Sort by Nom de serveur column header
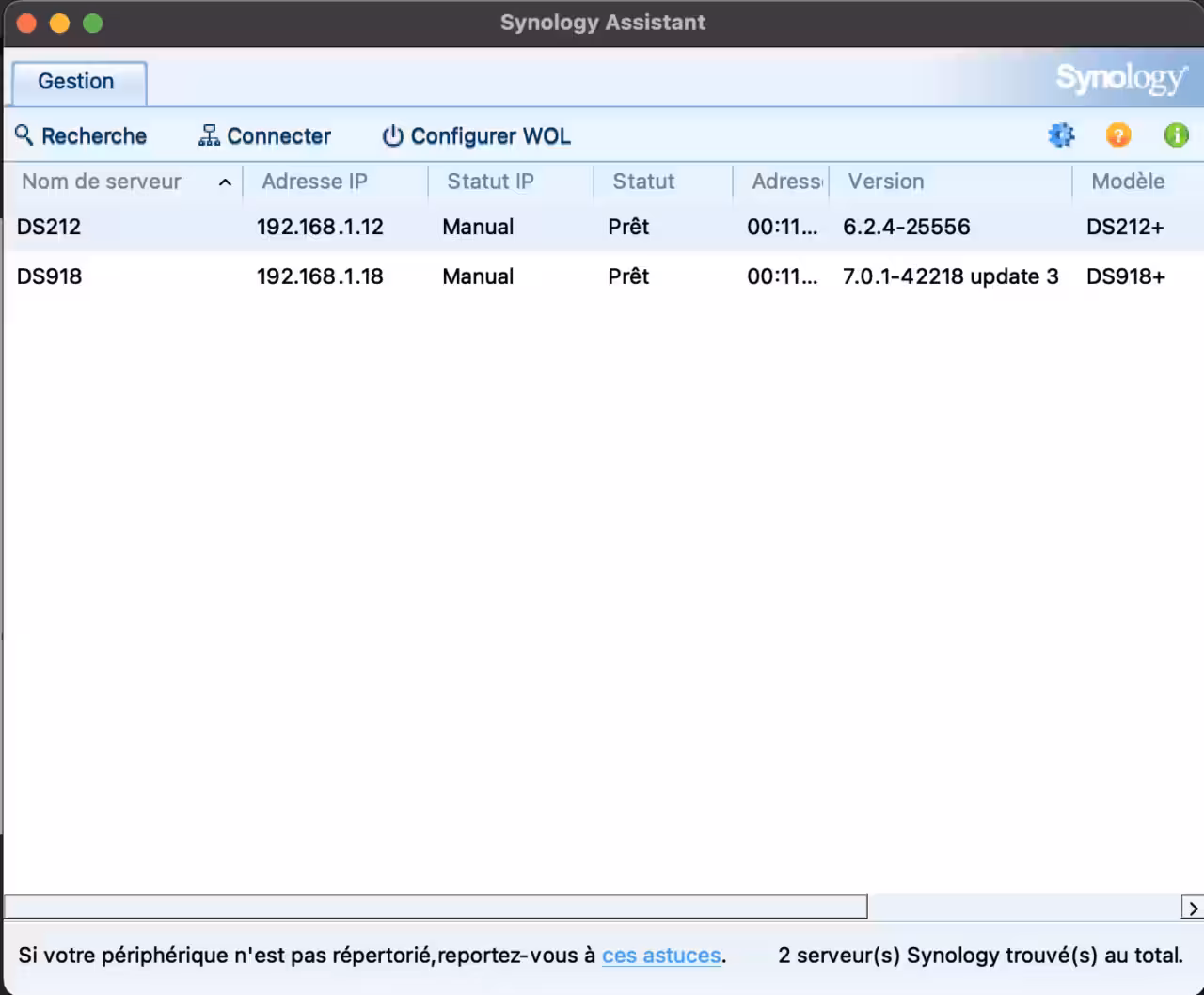 click(x=102, y=182)
